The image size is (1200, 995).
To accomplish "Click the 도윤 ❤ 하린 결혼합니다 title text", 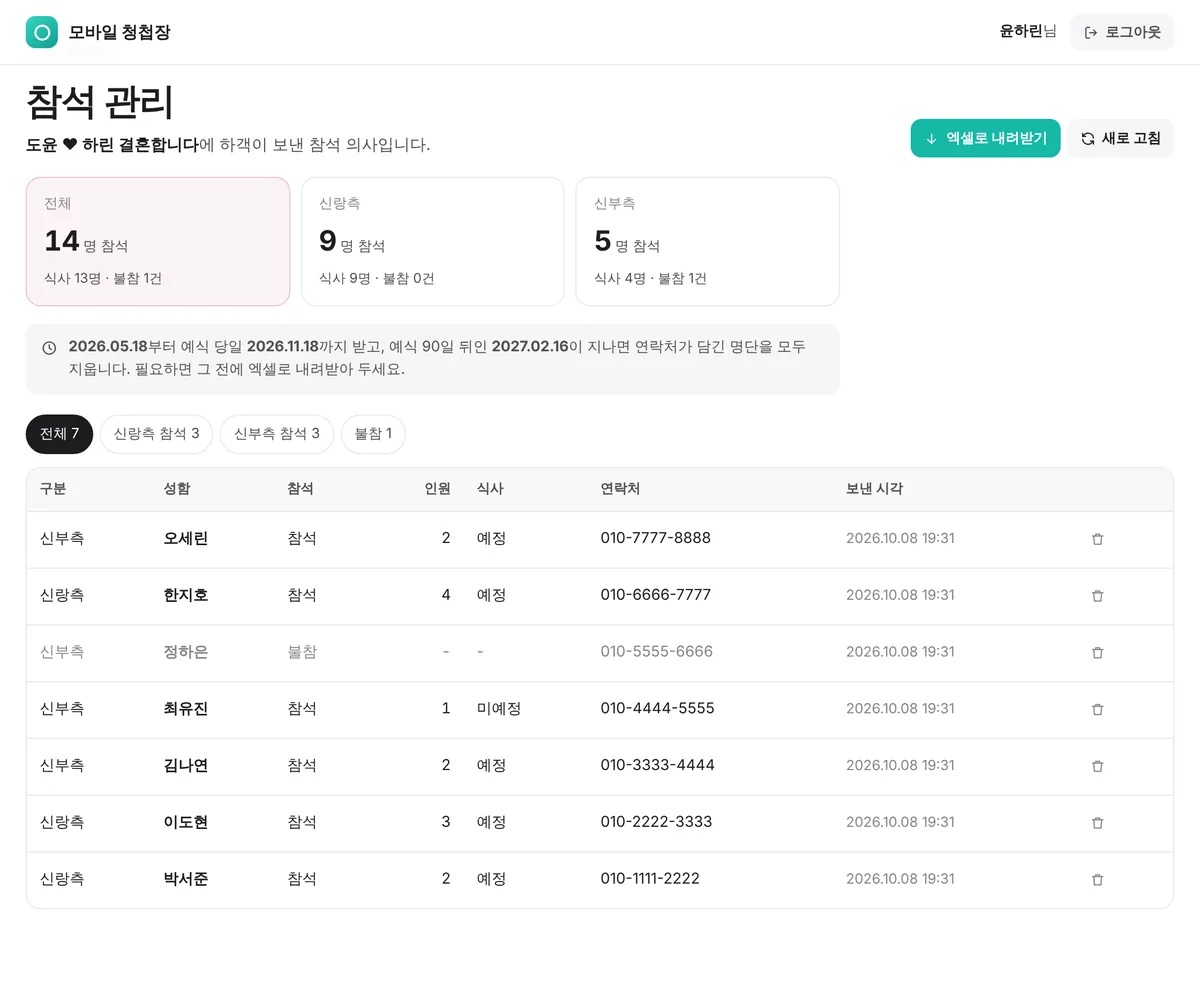I will click(x=112, y=145).
